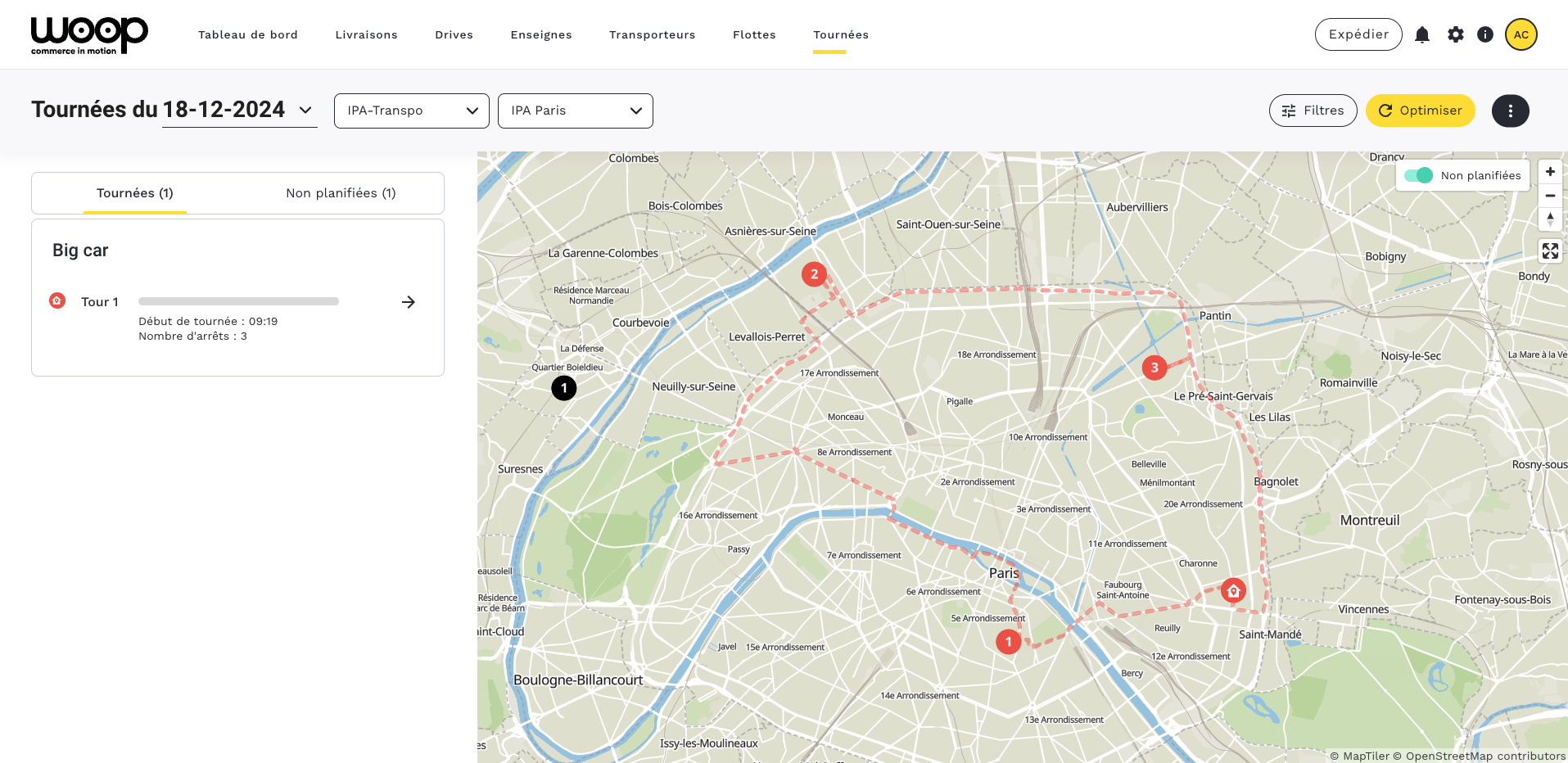Screen dimensions: 1568x763
Task: Click the information icon in header
Action: 1485,34
